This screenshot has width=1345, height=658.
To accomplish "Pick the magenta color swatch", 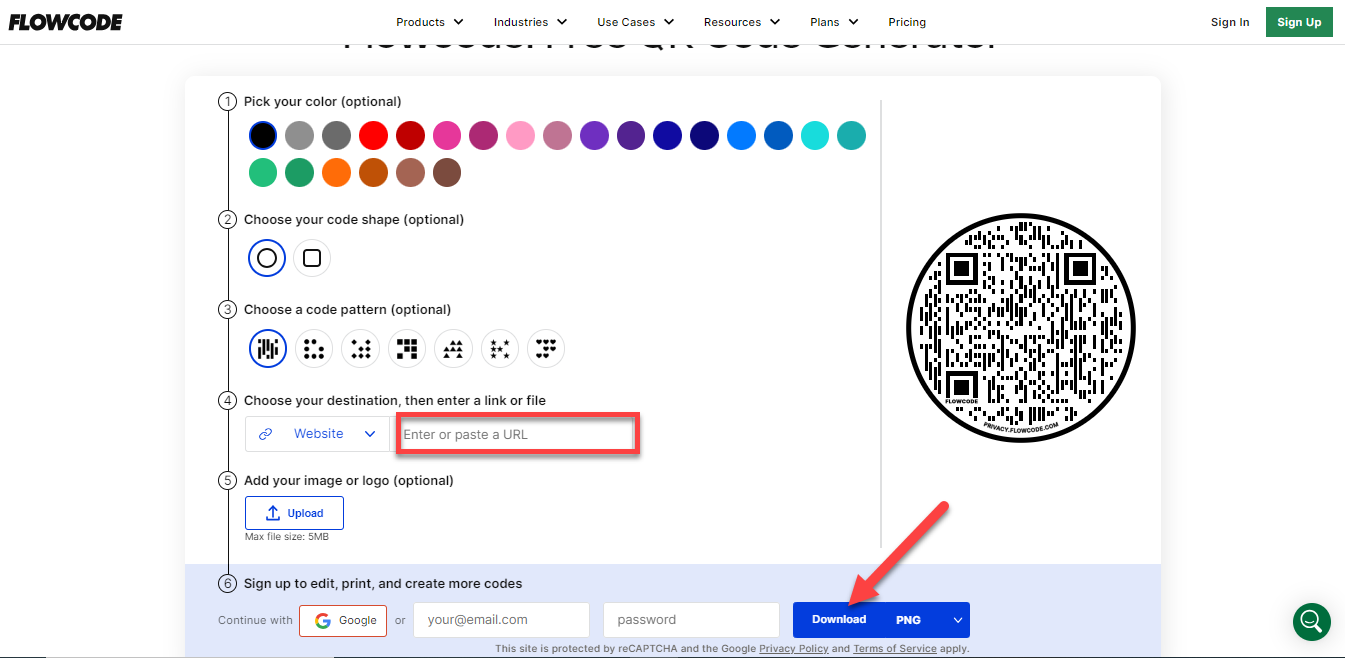I will tap(483, 135).
